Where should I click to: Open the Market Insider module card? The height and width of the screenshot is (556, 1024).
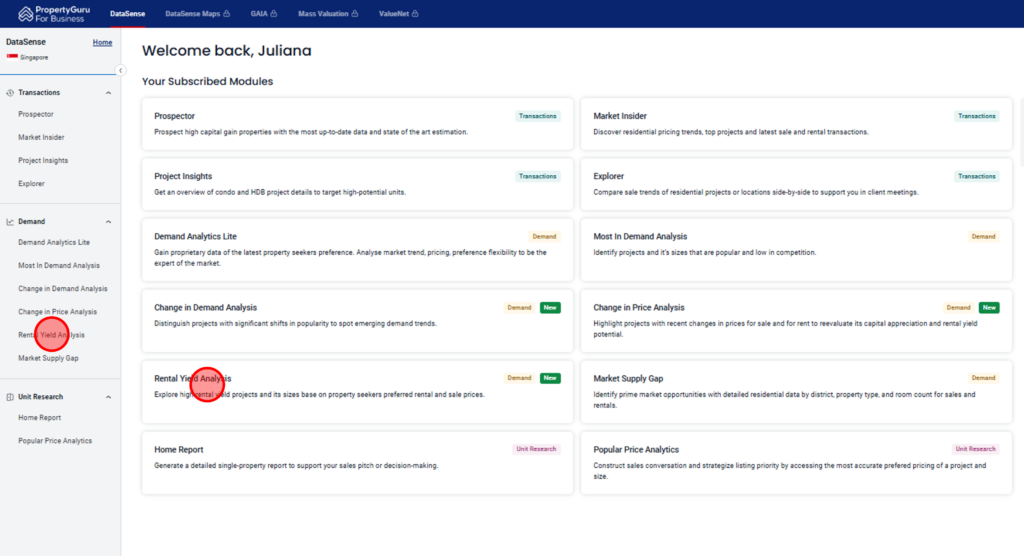(x=796, y=124)
